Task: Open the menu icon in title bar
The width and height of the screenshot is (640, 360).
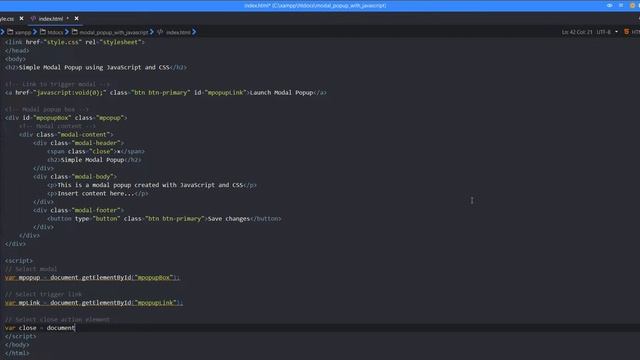Action: [621, 5]
